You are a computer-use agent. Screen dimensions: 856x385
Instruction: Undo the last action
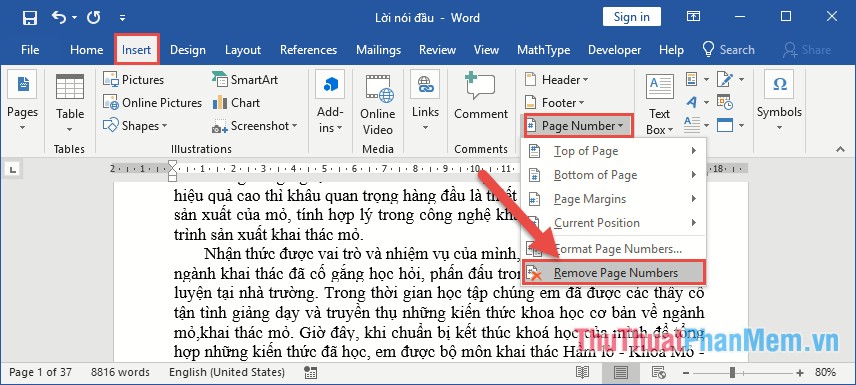[59, 17]
